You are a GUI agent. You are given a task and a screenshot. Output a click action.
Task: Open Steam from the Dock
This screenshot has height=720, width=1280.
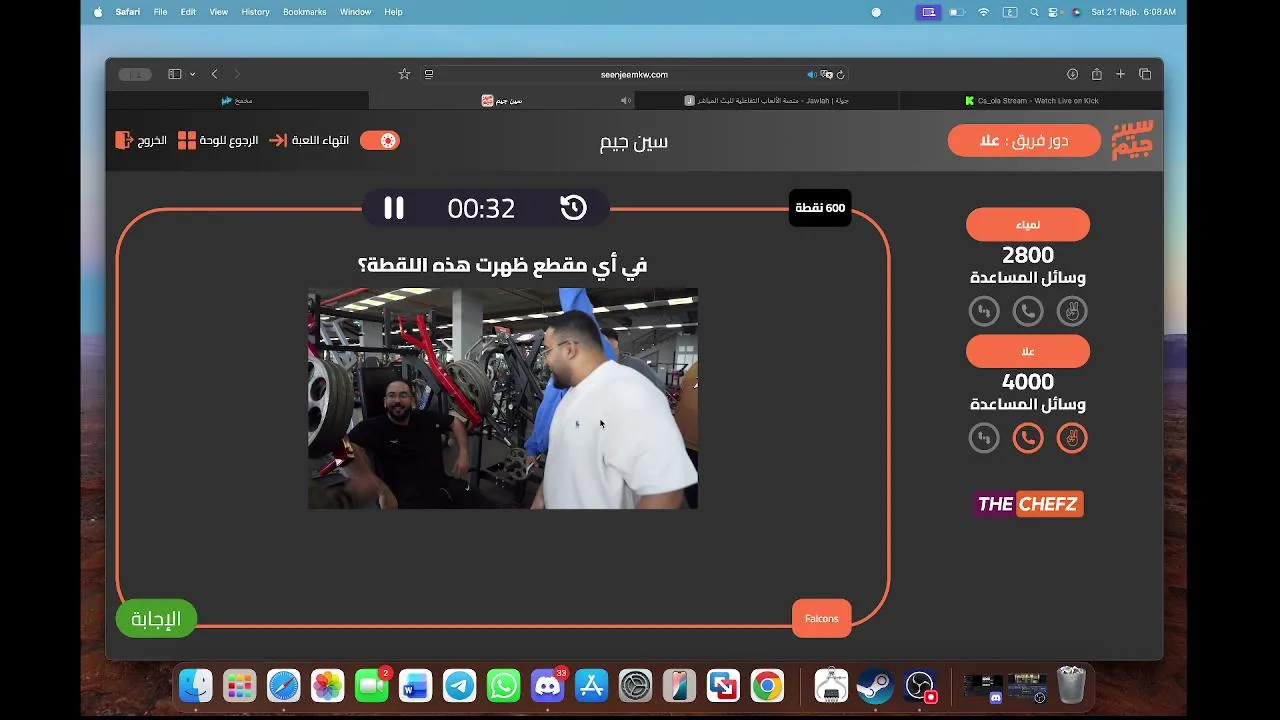coord(875,686)
